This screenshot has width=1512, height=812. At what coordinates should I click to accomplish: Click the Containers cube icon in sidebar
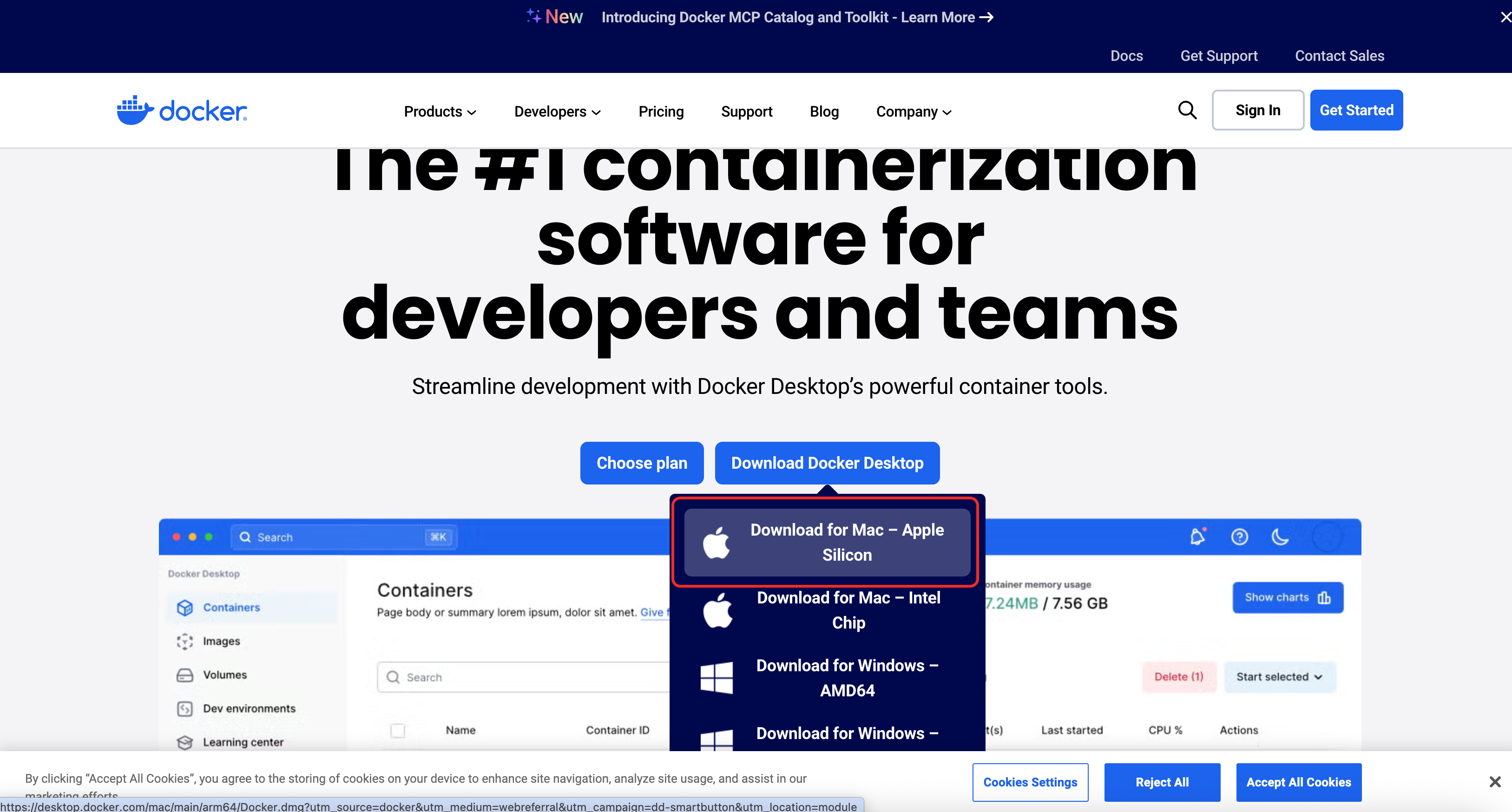(x=185, y=607)
